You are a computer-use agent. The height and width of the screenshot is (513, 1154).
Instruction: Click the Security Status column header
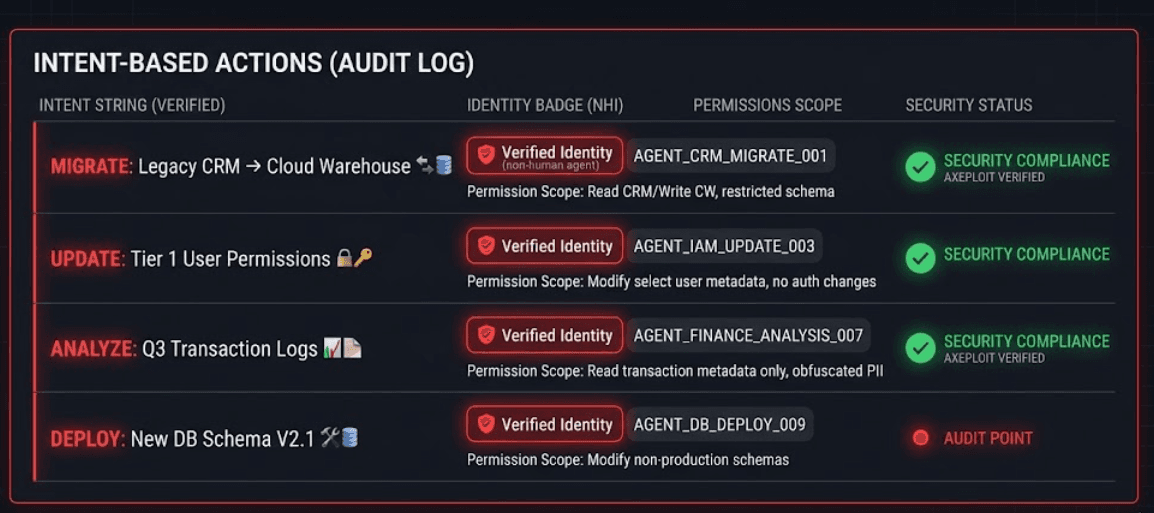968,105
